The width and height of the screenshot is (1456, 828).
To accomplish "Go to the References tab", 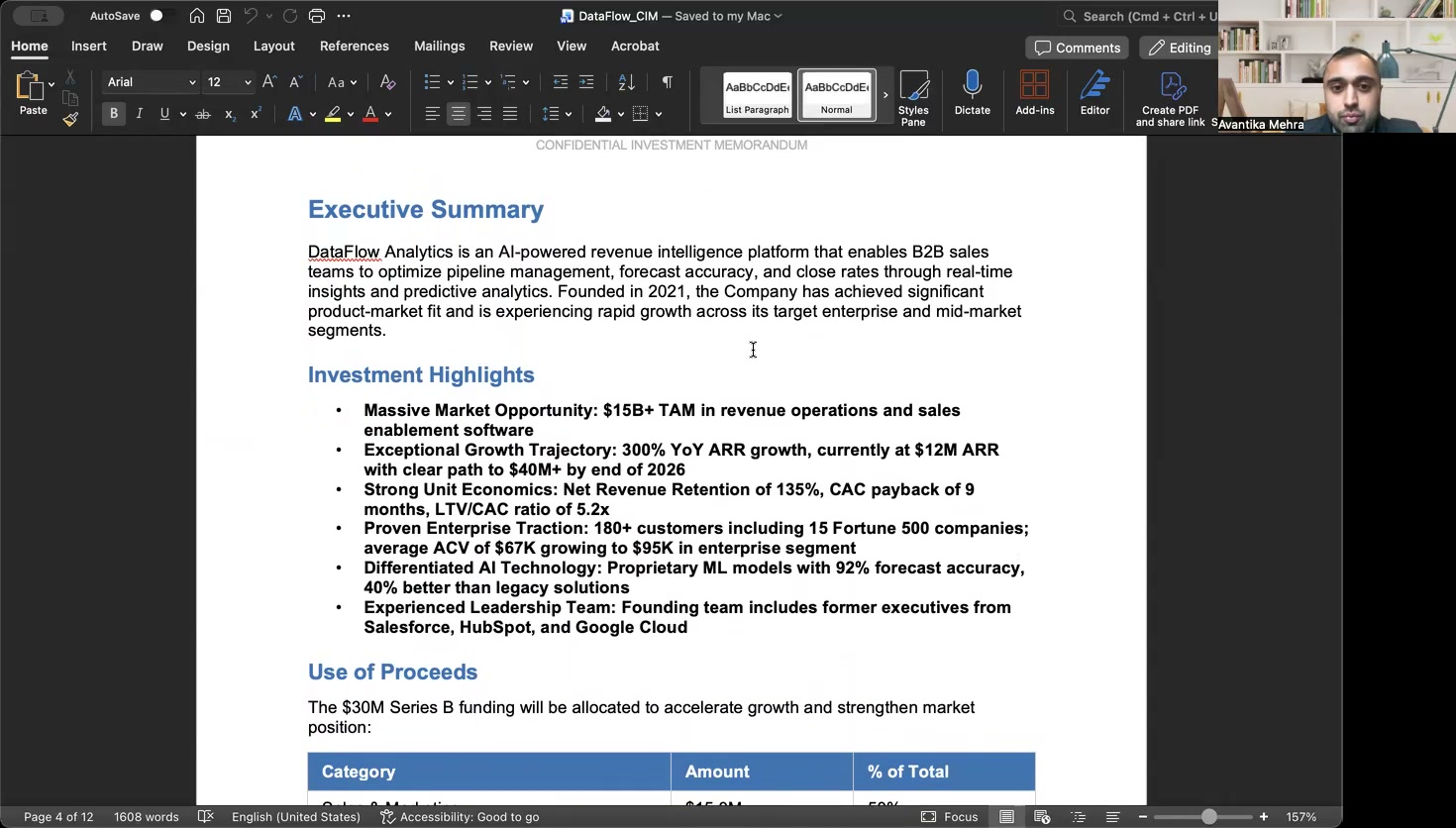I will 355,46.
